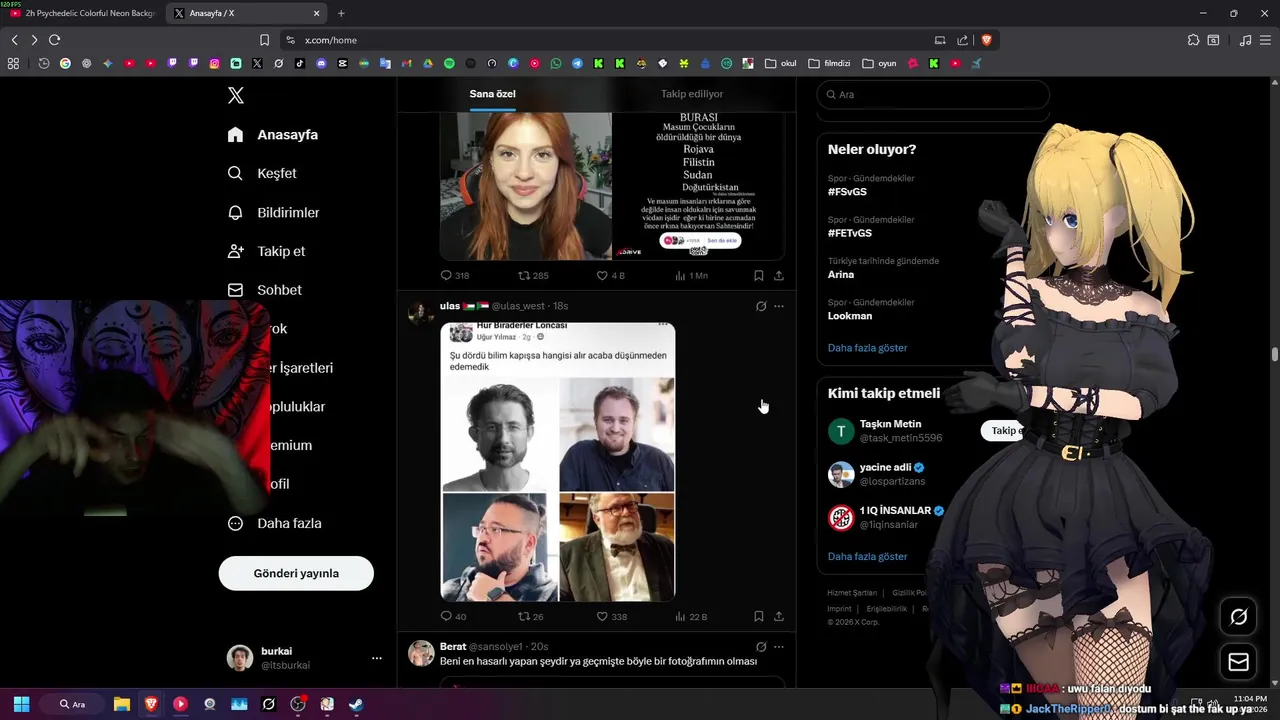Reply to ulas post with 40 comments
The height and width of the screenshot is (720, 1280).
pos(453,616)
